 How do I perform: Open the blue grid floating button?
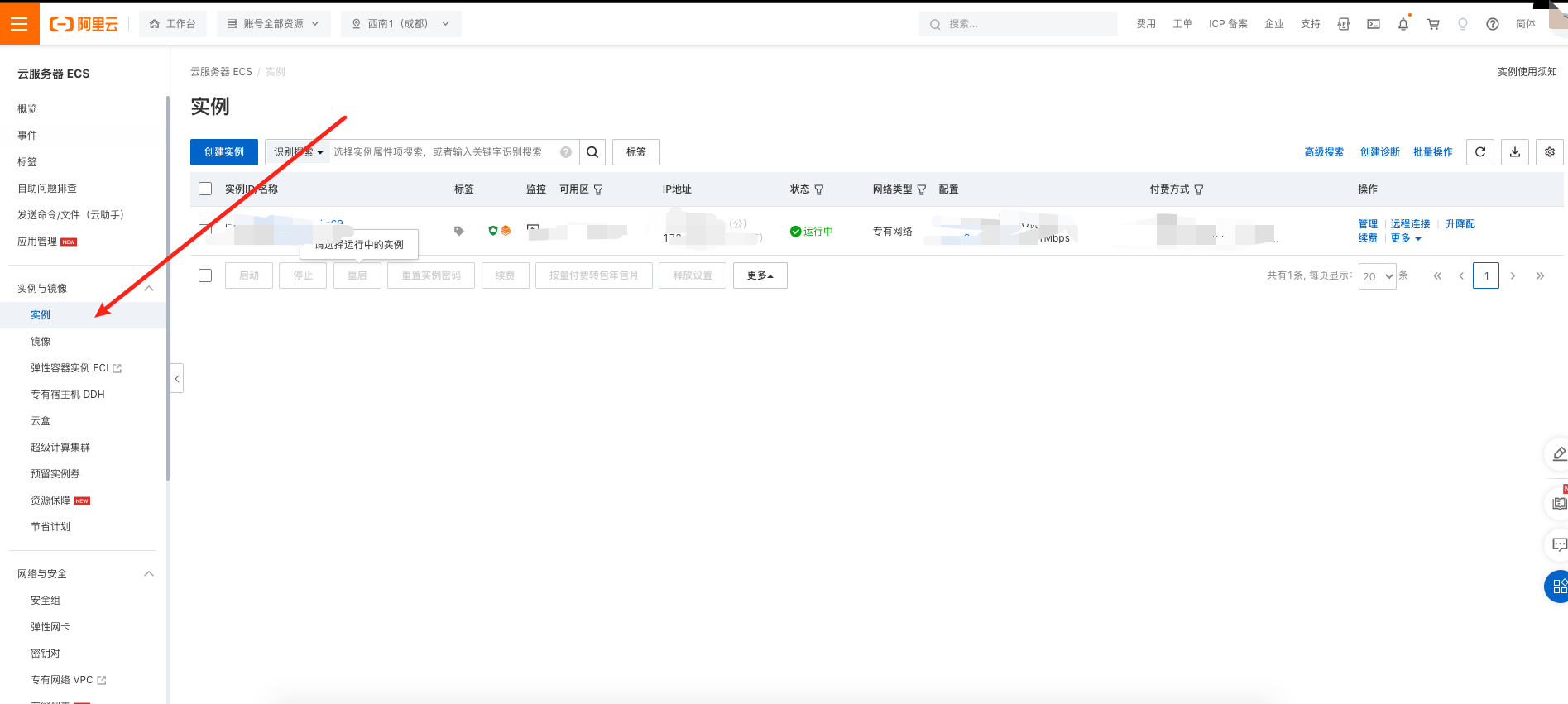click(x=1558, y=587)
